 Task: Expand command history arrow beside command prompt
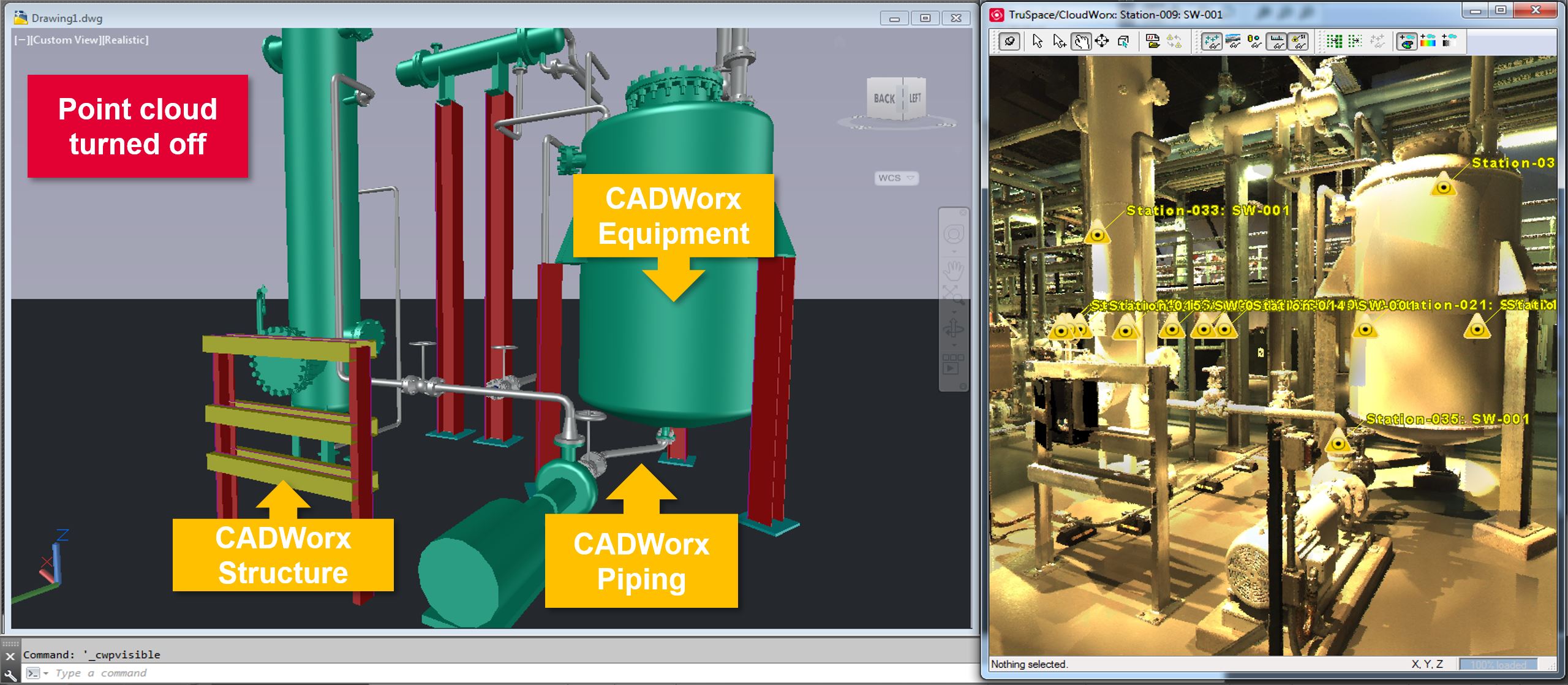click(x=45, y=674)
